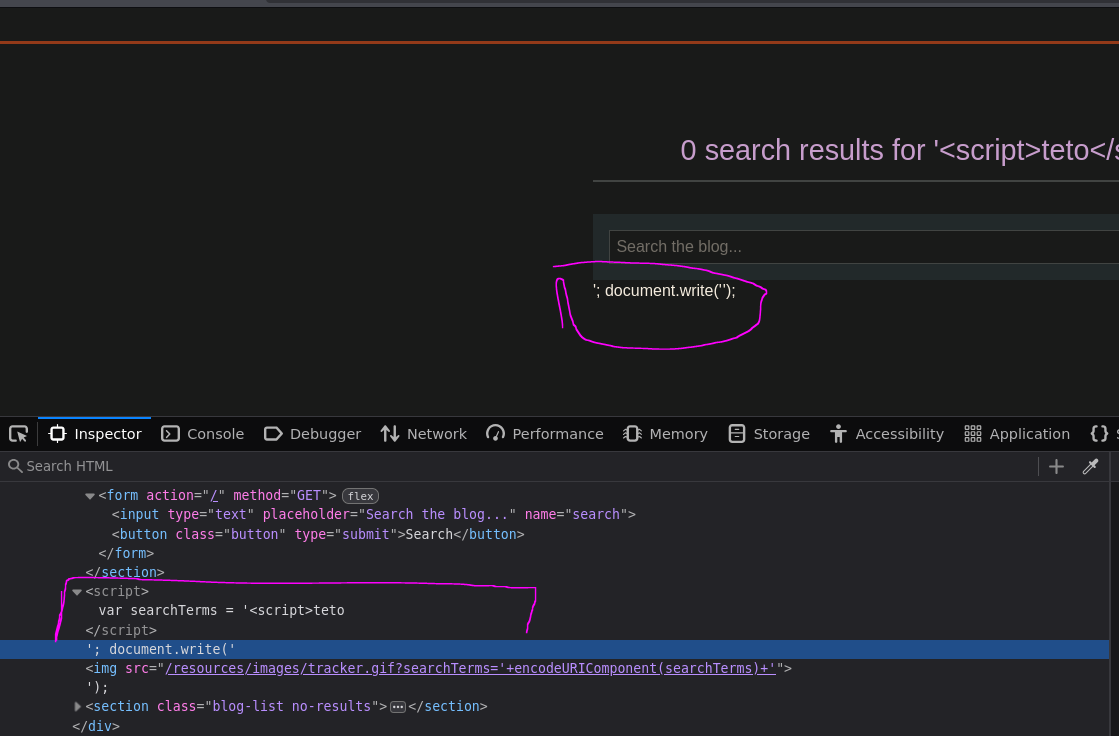The width and height of the screenshot is (1119, 736).
Task: Select the "');" text node line
Action: [x=97, y=687]
